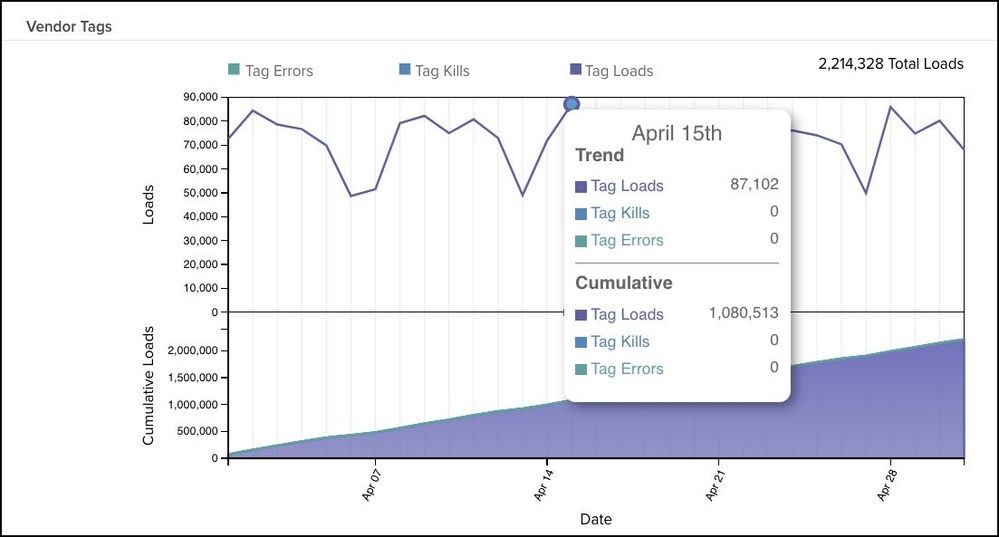Click the 87,102 Tag Loads value
The image size is (999, 537).
coord(754,185)
